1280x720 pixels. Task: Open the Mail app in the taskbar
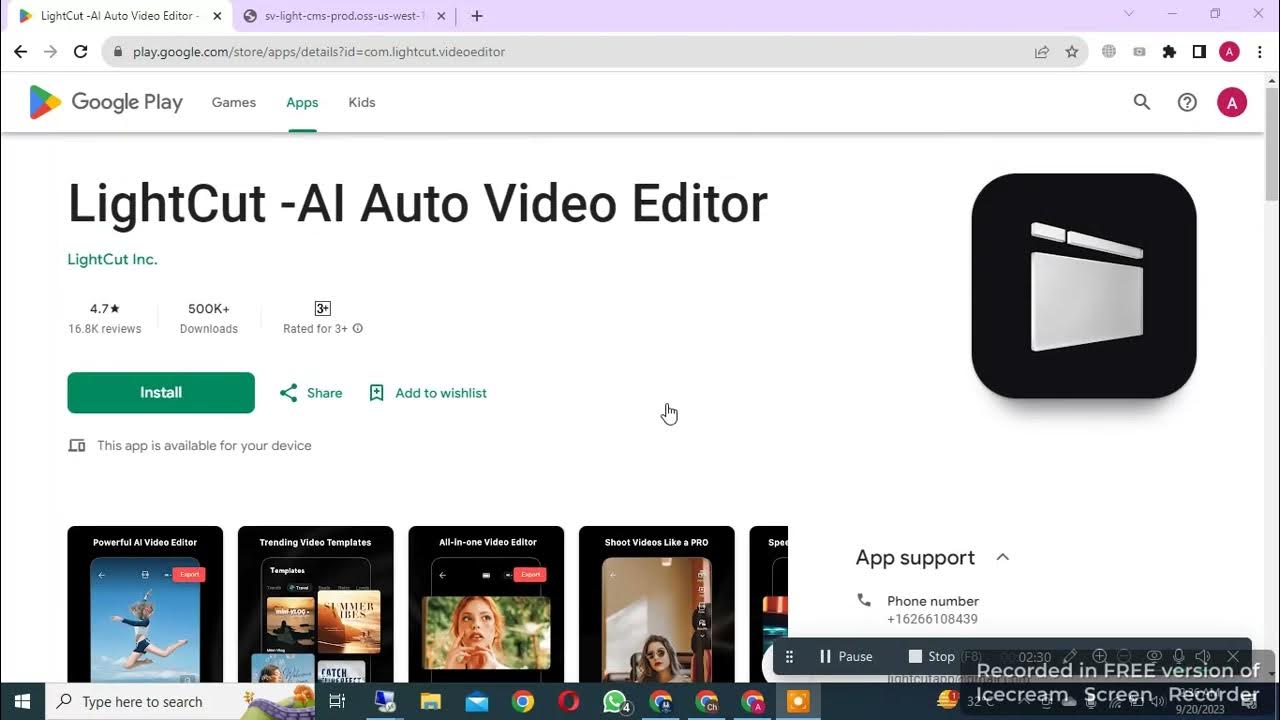click(477, 702)
